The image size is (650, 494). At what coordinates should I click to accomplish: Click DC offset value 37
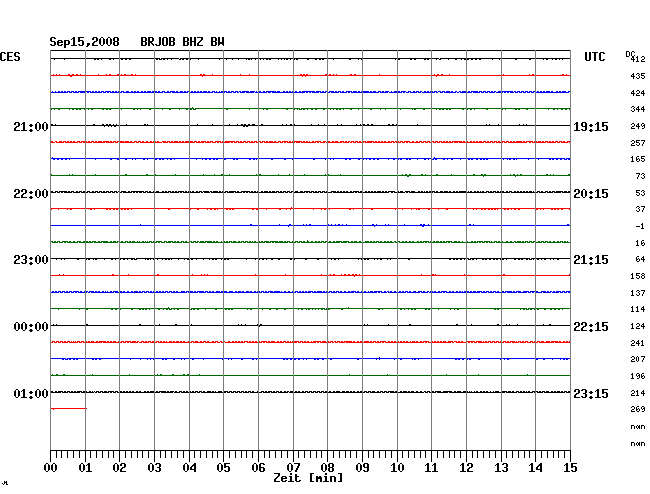point(640,209)
